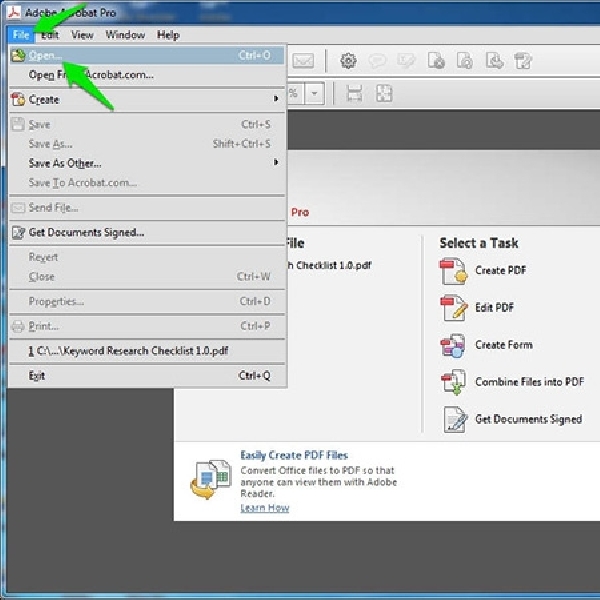
Task: Open the Help menu
Action: (168, 35)
